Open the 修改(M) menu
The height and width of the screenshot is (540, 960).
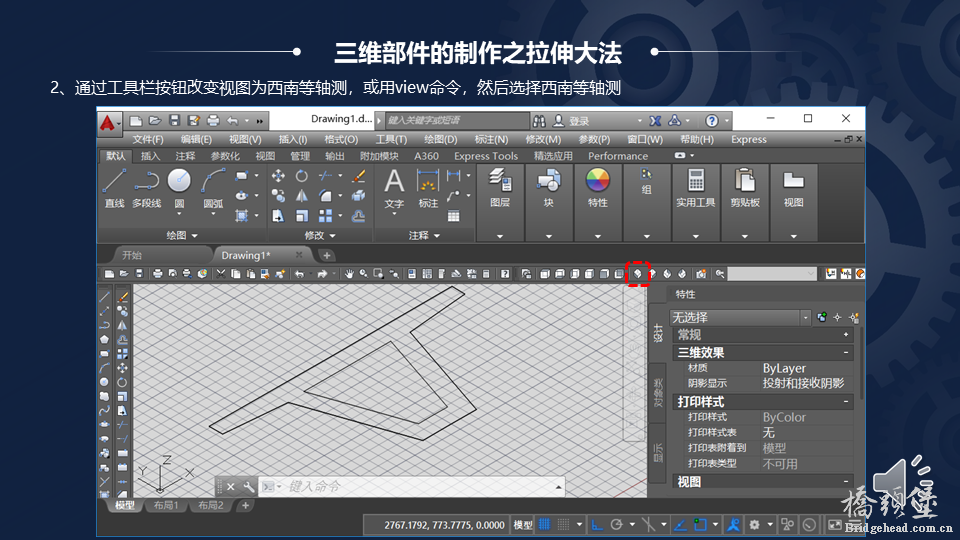coord(542,140)
